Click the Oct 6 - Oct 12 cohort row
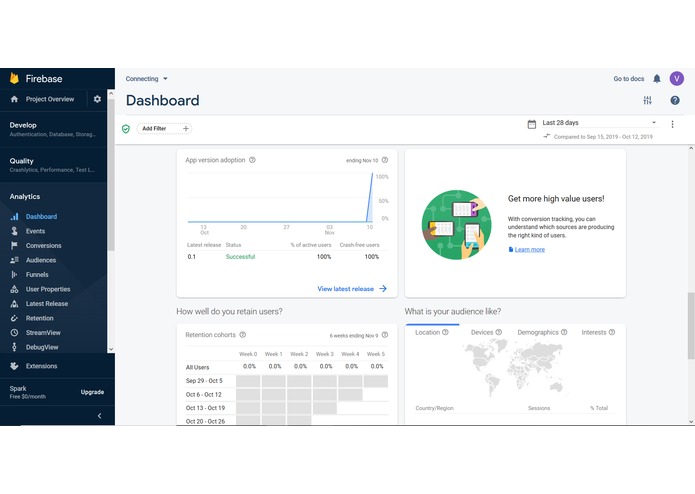695x494 pixels. [286, 394]
